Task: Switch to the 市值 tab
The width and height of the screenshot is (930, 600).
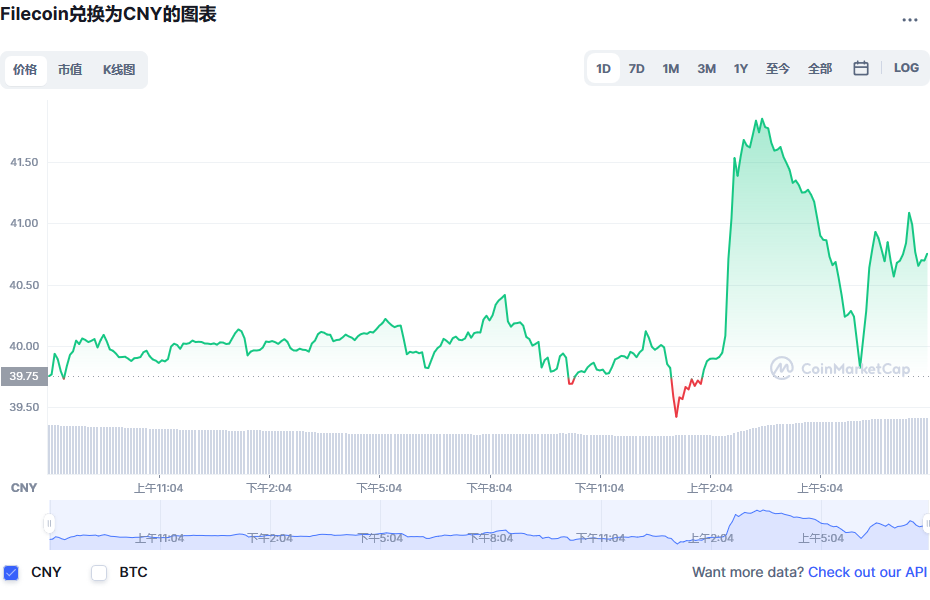Action: (x=70, y=70)
